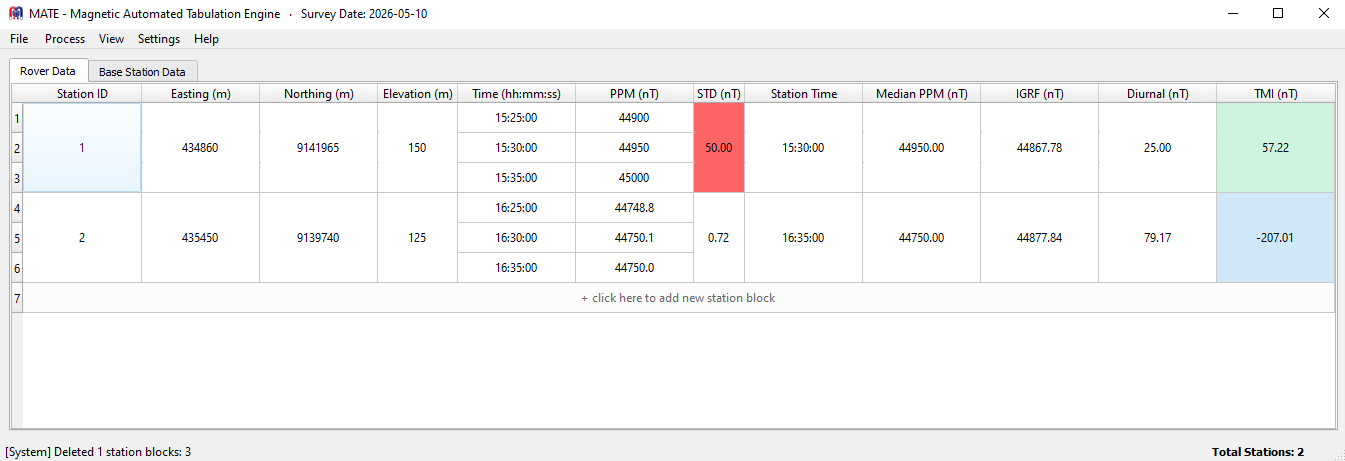This screenshot has width=1345, height=461.
Task: Click the system message Deleted 1 station blocks
Action: click(98, 452)
